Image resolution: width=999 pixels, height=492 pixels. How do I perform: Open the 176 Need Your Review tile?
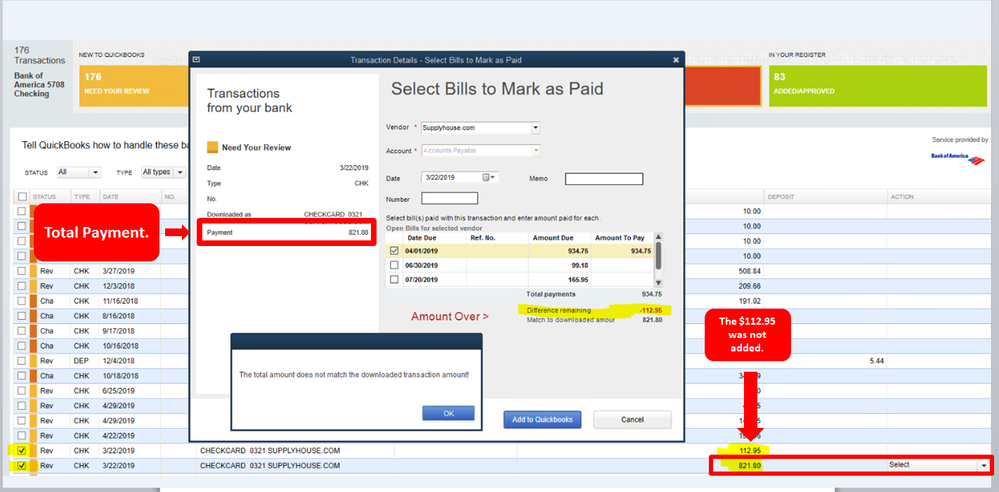[x=133, y=85]
